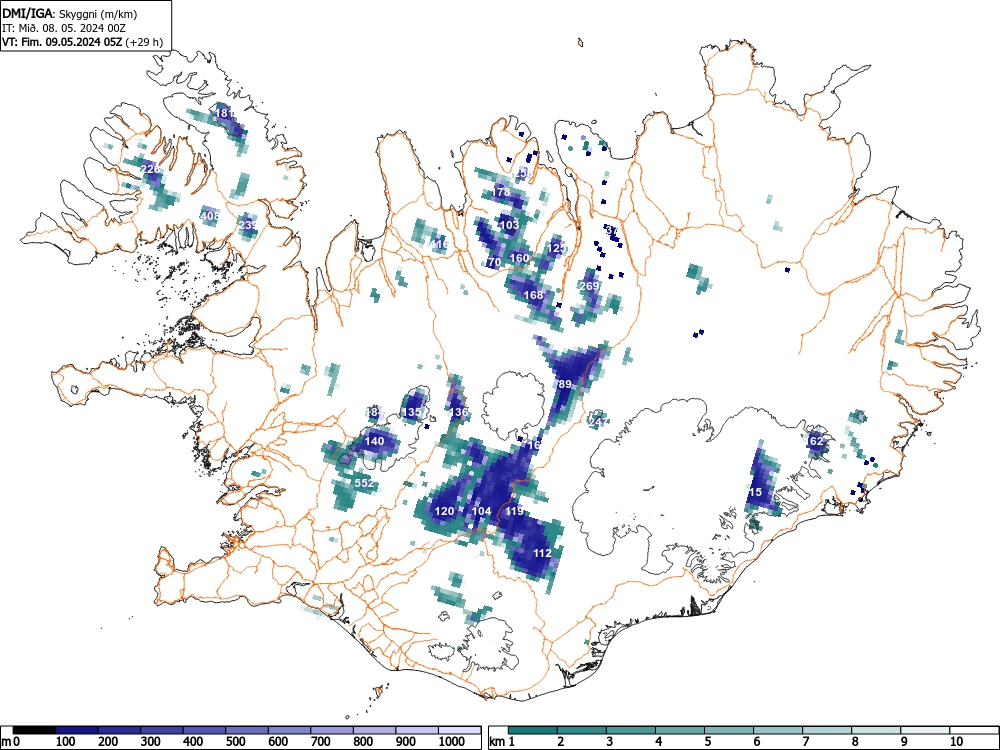Image resolution: width=1000 pixels, height=750 pixels.
Task: Select the 300 tick label in meter legend
Action: point(151,742)
